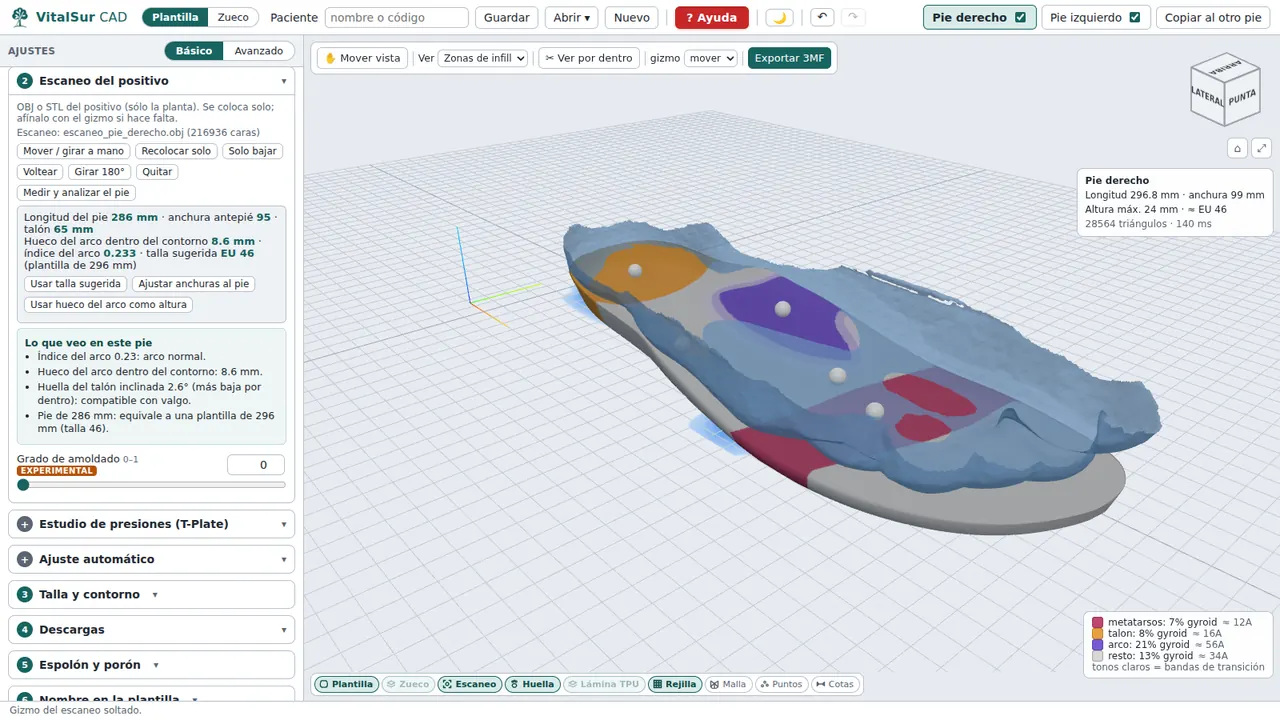
Task: Click Ver por dentro scissors tool
Action: pos(589,58)
